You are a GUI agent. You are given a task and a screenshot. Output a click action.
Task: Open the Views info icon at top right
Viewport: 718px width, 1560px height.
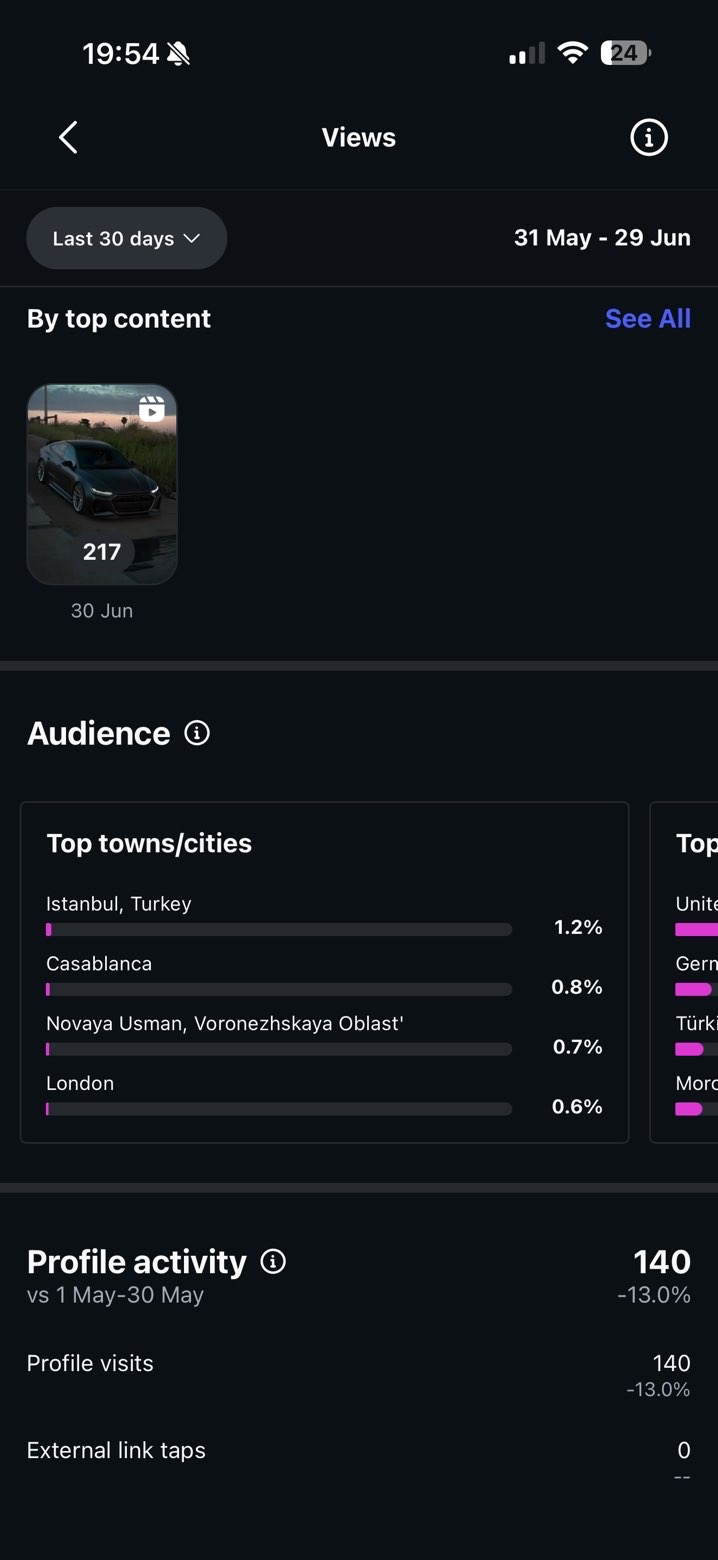[x=649, y=138]
